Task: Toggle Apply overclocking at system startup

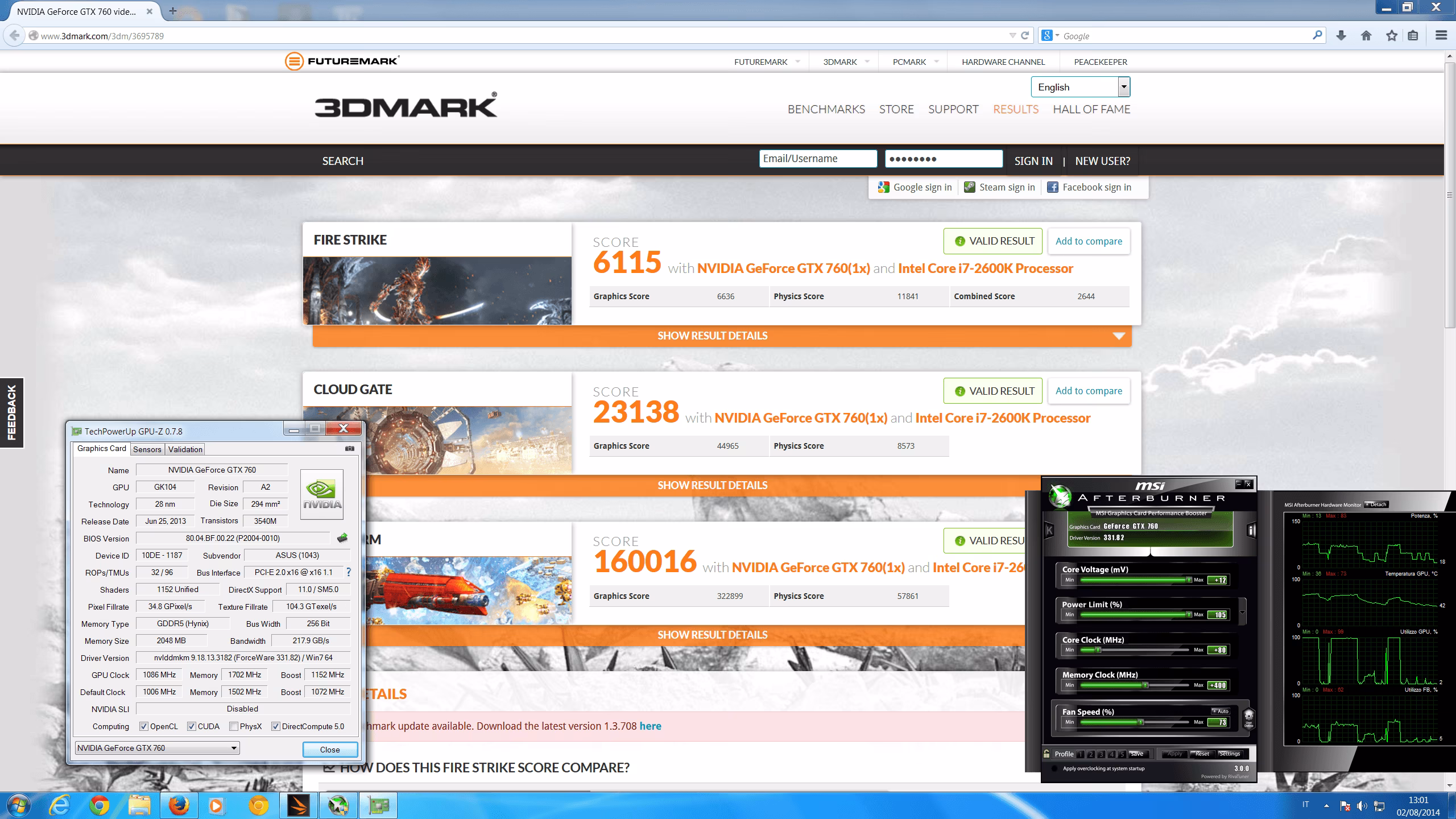Action: pos(1056,768)
